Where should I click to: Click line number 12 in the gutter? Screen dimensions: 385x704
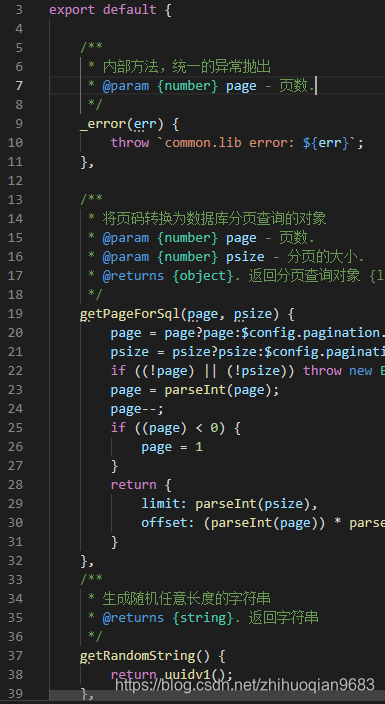(15, 180)
